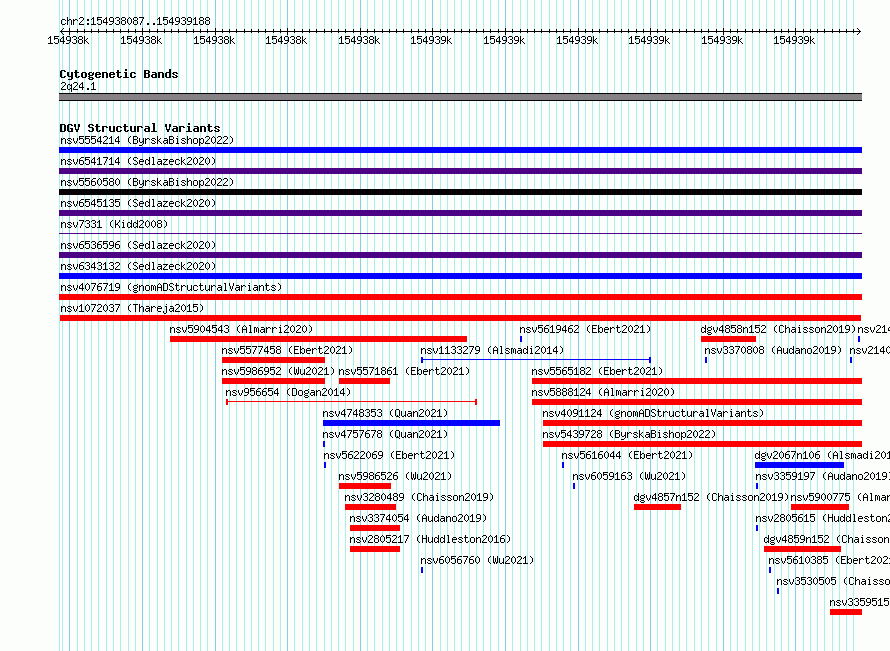Image resolution: width=890 pixels, height=651 pixels.
Task: Click the gray 2q24.1 cytogenetic band bar
Action: click(x=460, y=97)
